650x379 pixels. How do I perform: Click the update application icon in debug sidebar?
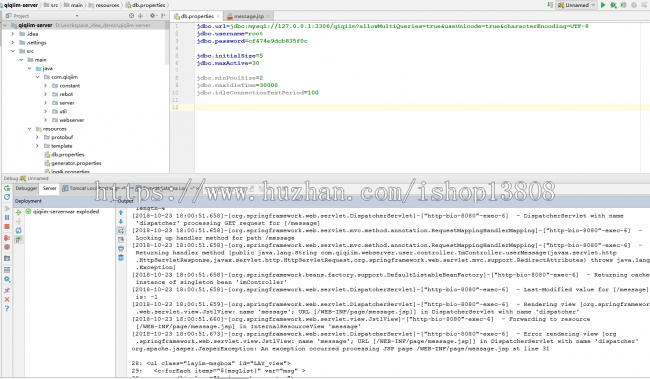[x=7, y=197]
